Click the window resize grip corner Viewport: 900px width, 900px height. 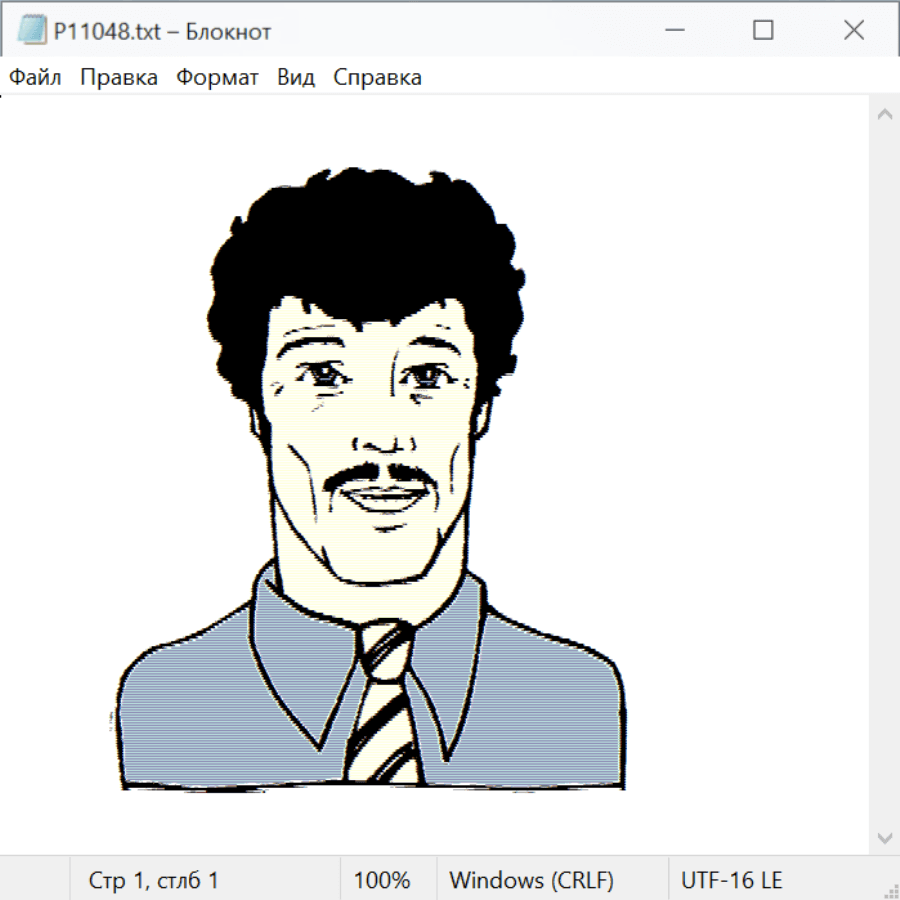891,891
